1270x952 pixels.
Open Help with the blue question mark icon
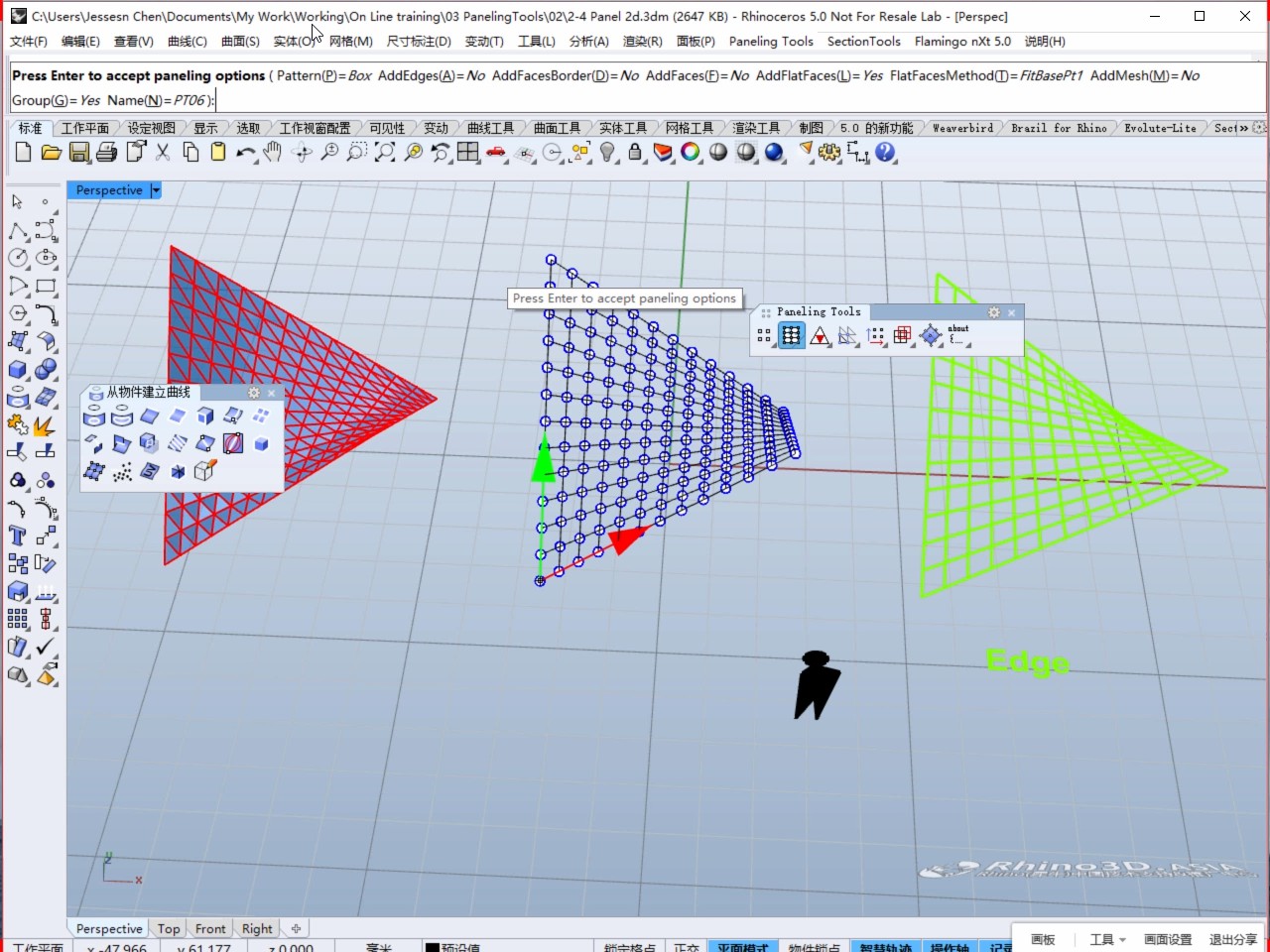(x=885, y=152)
